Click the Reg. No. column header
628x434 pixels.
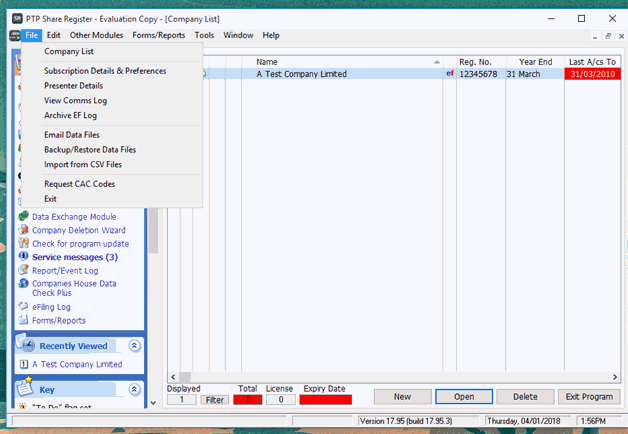pos(481,62)
